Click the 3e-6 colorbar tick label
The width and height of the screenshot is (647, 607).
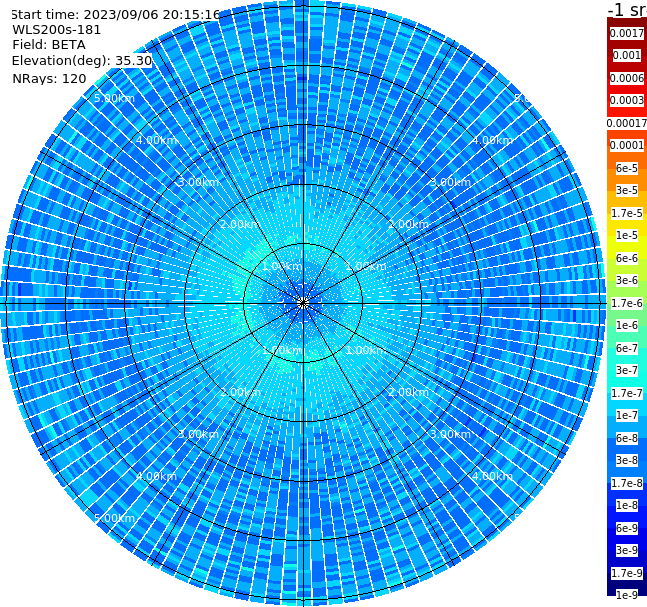pos(627,280)
